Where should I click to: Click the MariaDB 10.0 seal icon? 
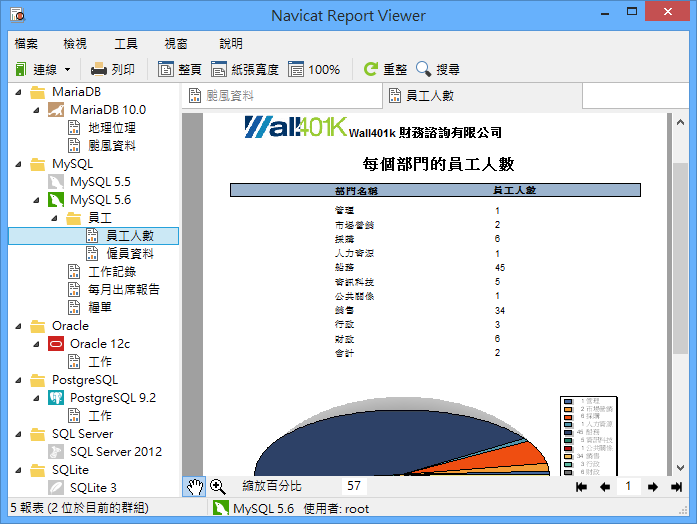(56, 110)
